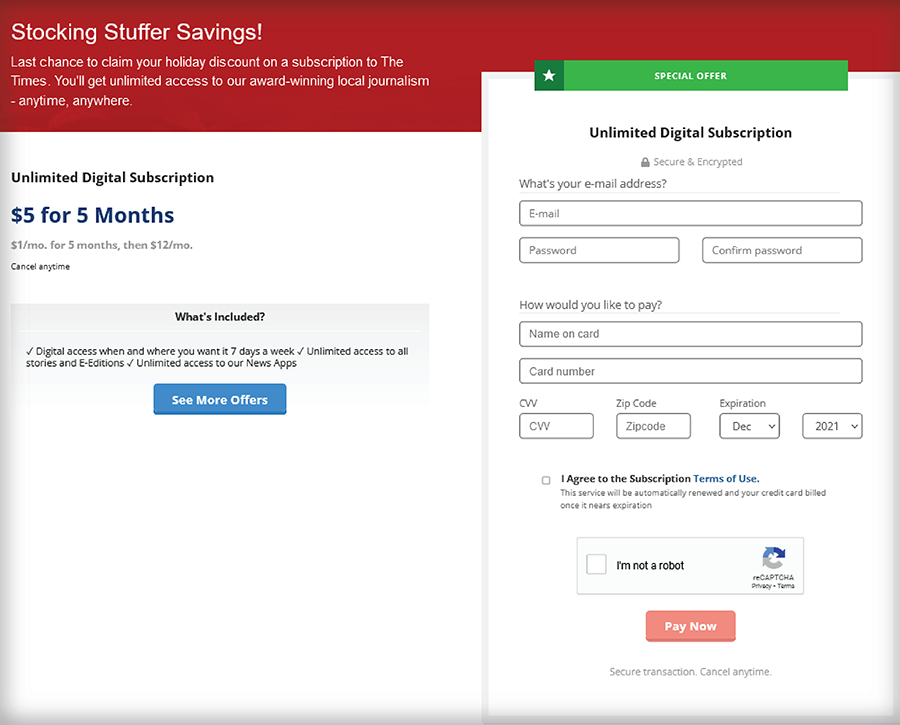
Task: Focus the Card number field
Action: pos(690,371)
